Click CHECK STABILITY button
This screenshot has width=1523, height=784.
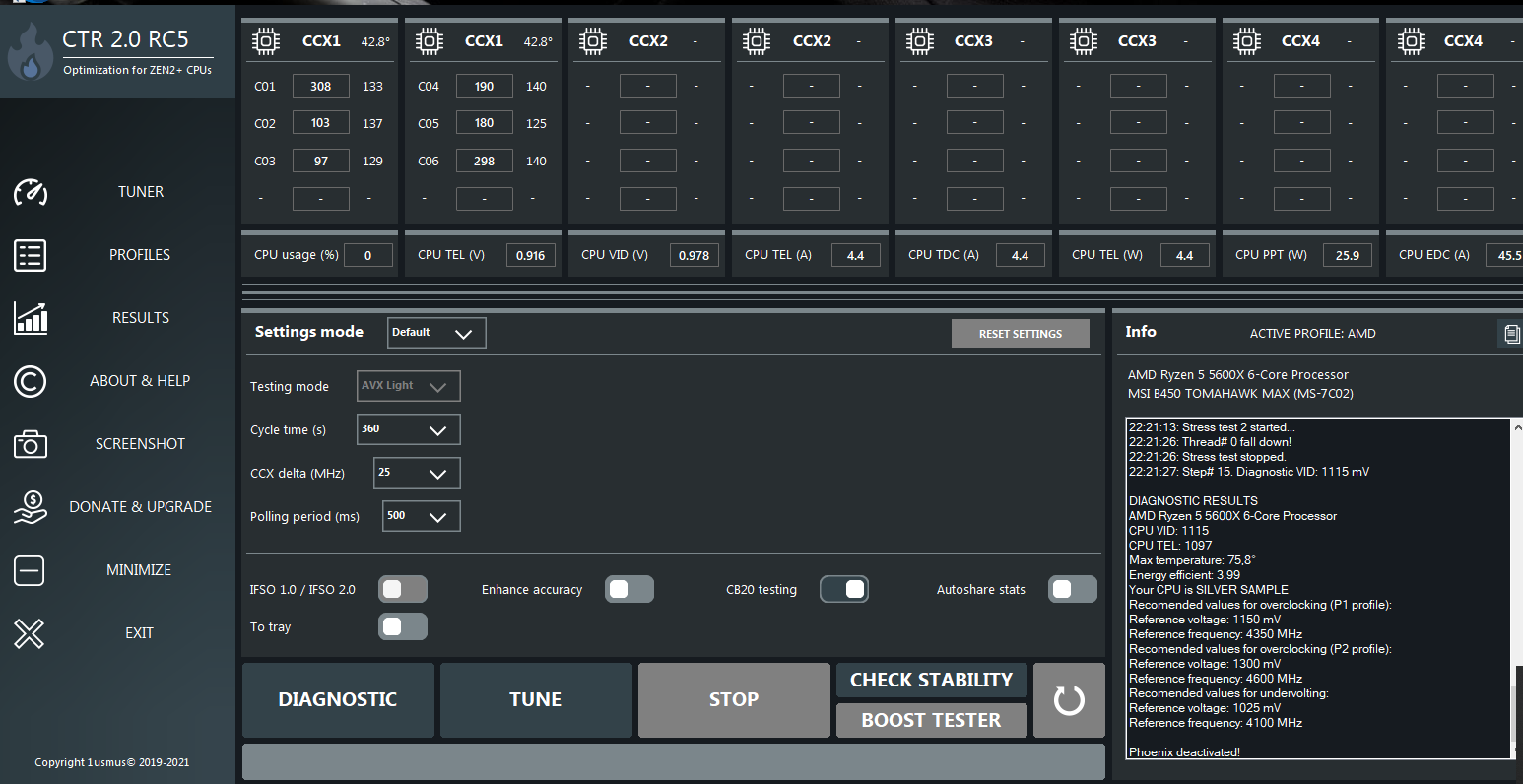coord(931,680)
